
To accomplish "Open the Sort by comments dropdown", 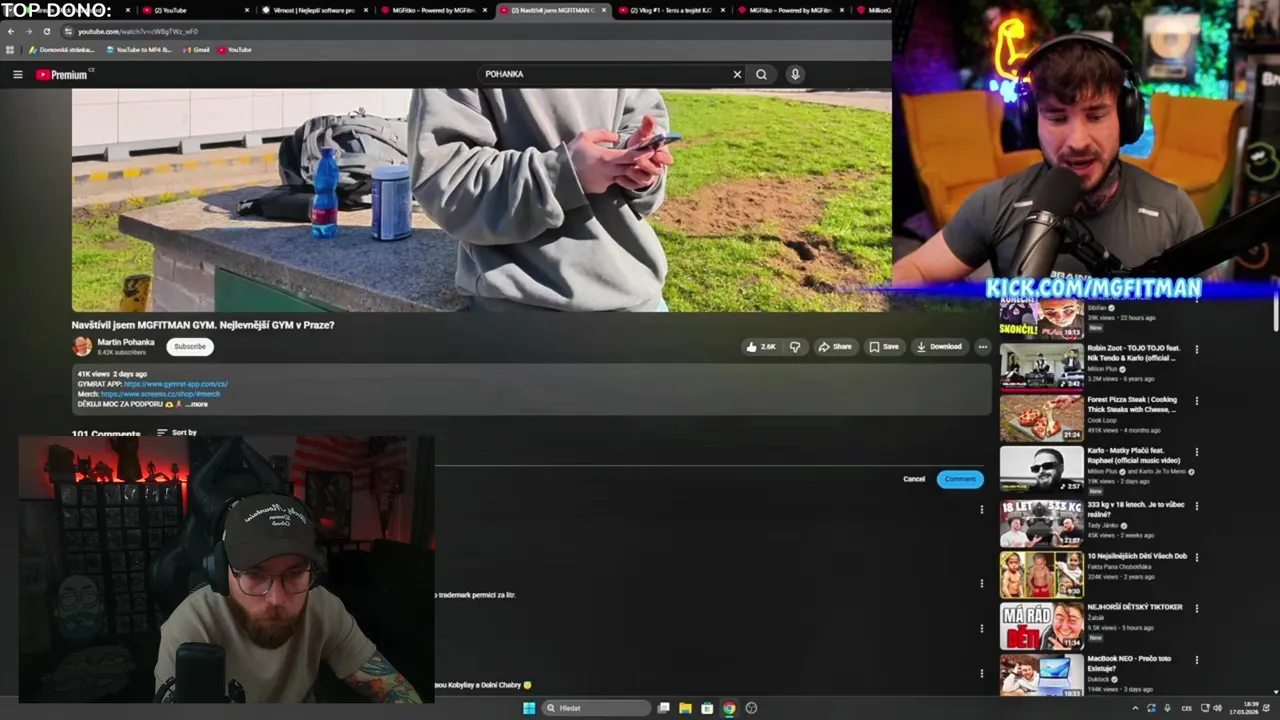I will (177, 433).
